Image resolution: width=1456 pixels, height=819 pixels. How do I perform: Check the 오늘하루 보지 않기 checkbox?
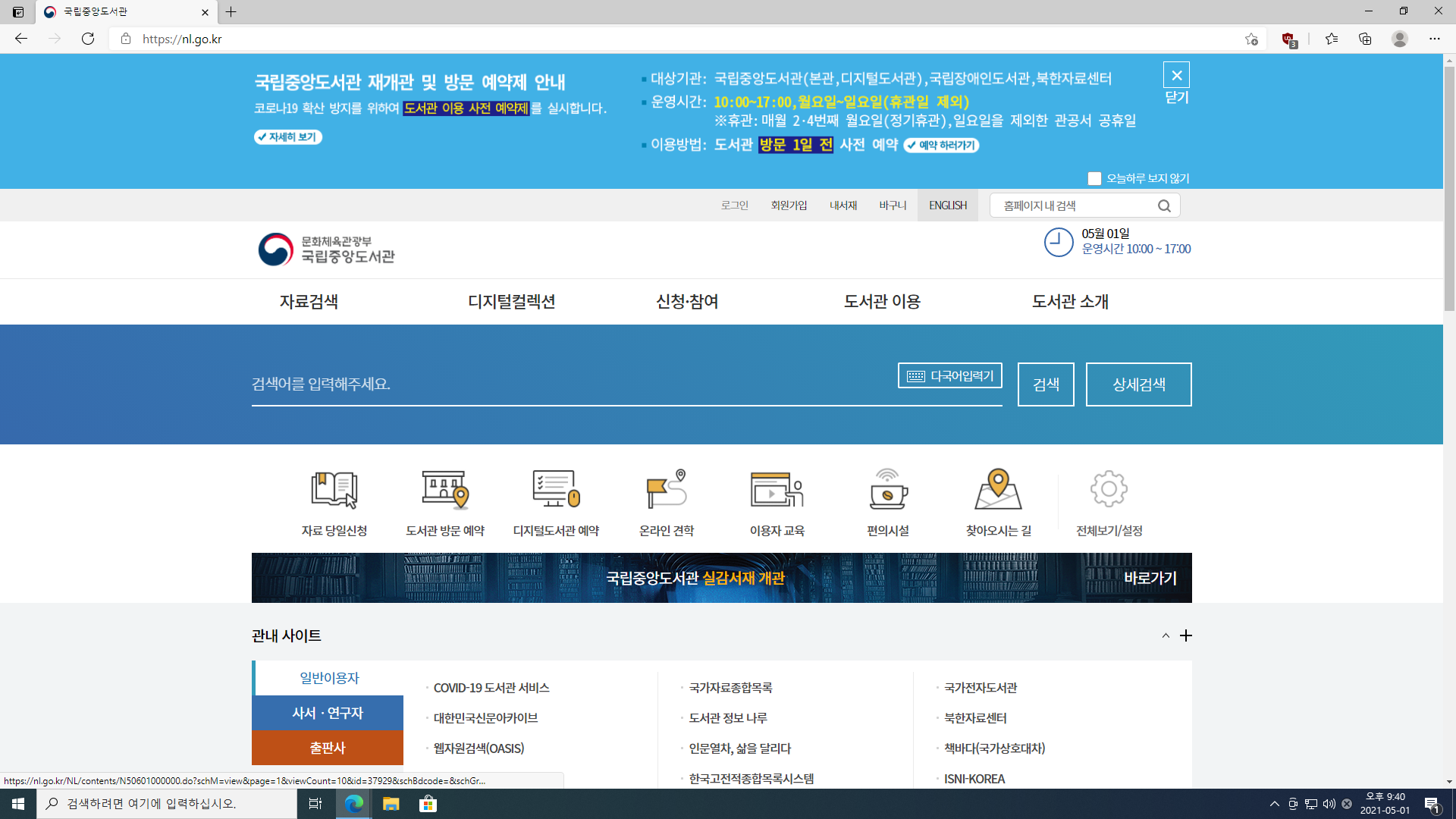pos(1094,178)
